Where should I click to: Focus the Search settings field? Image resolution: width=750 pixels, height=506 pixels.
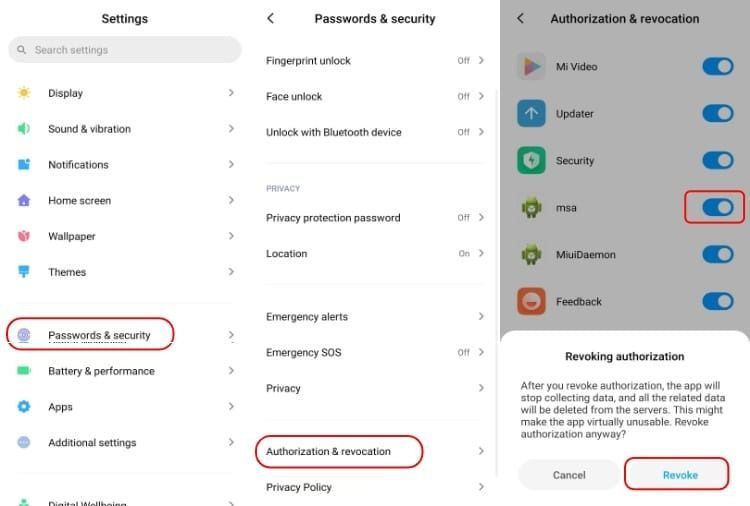pyautogui.click(x=125, y=50)
